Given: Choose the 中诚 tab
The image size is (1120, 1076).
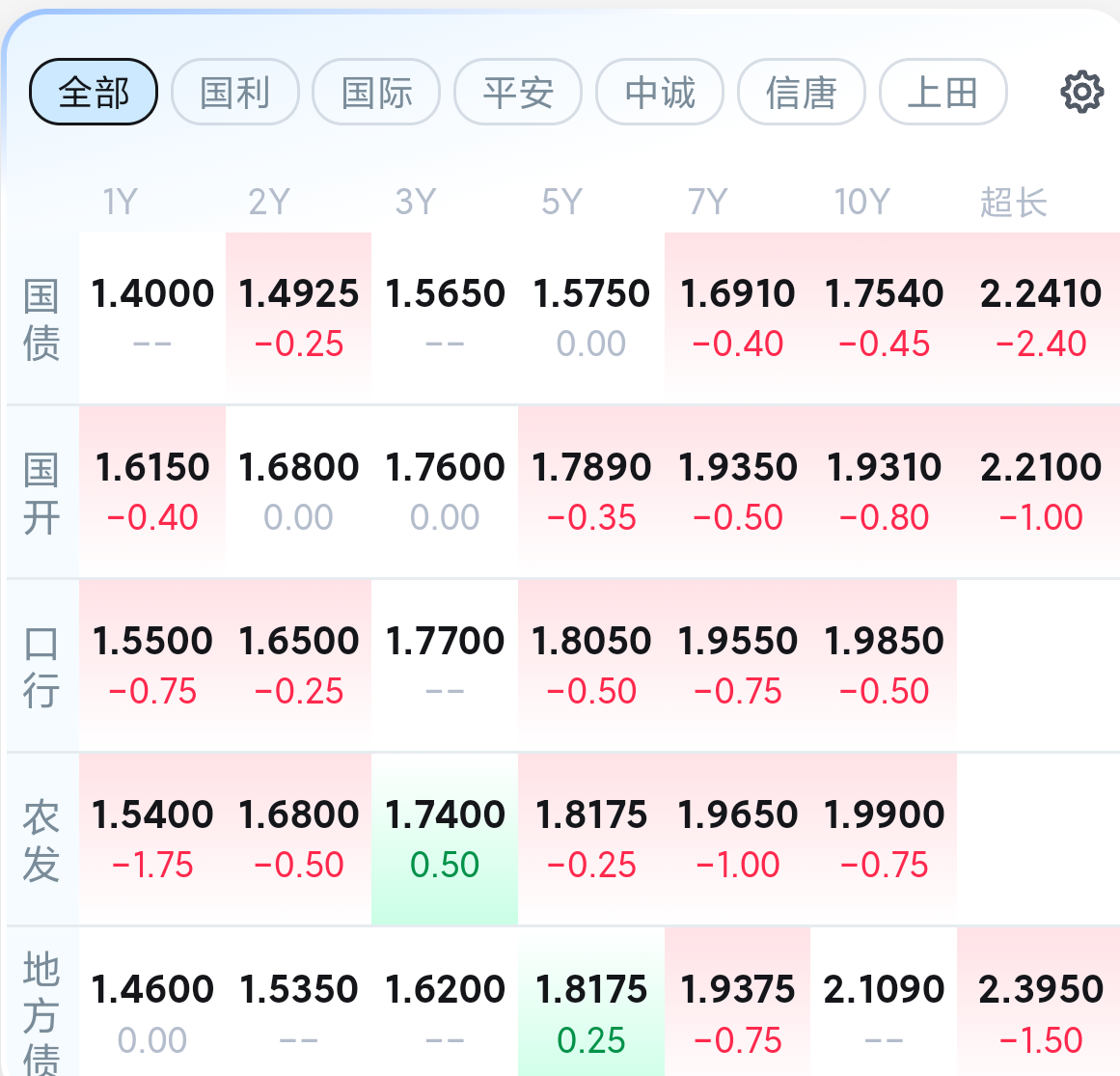Looking at the screenshot, I should point(660,93).
